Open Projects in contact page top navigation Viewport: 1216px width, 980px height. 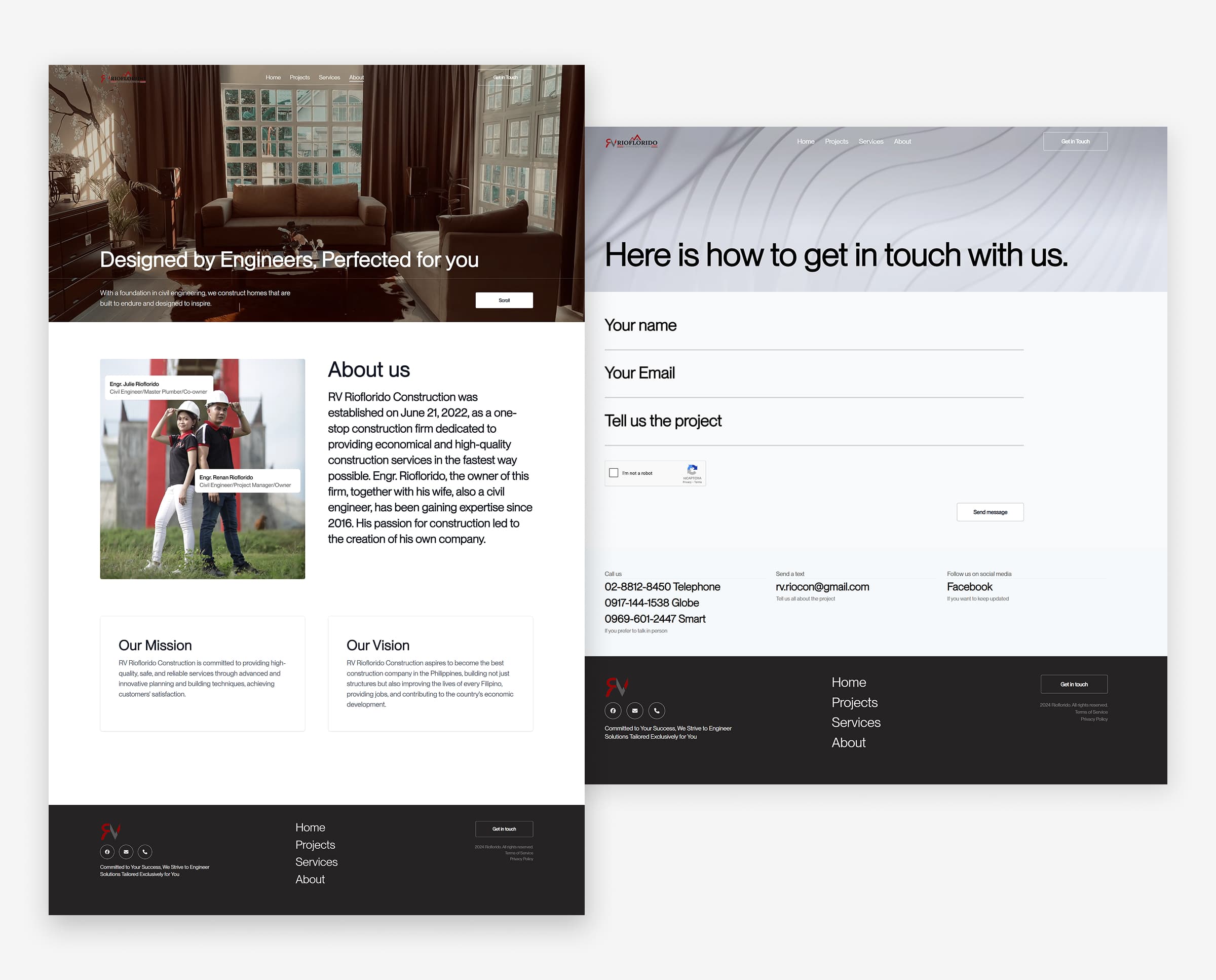[836, 141]
